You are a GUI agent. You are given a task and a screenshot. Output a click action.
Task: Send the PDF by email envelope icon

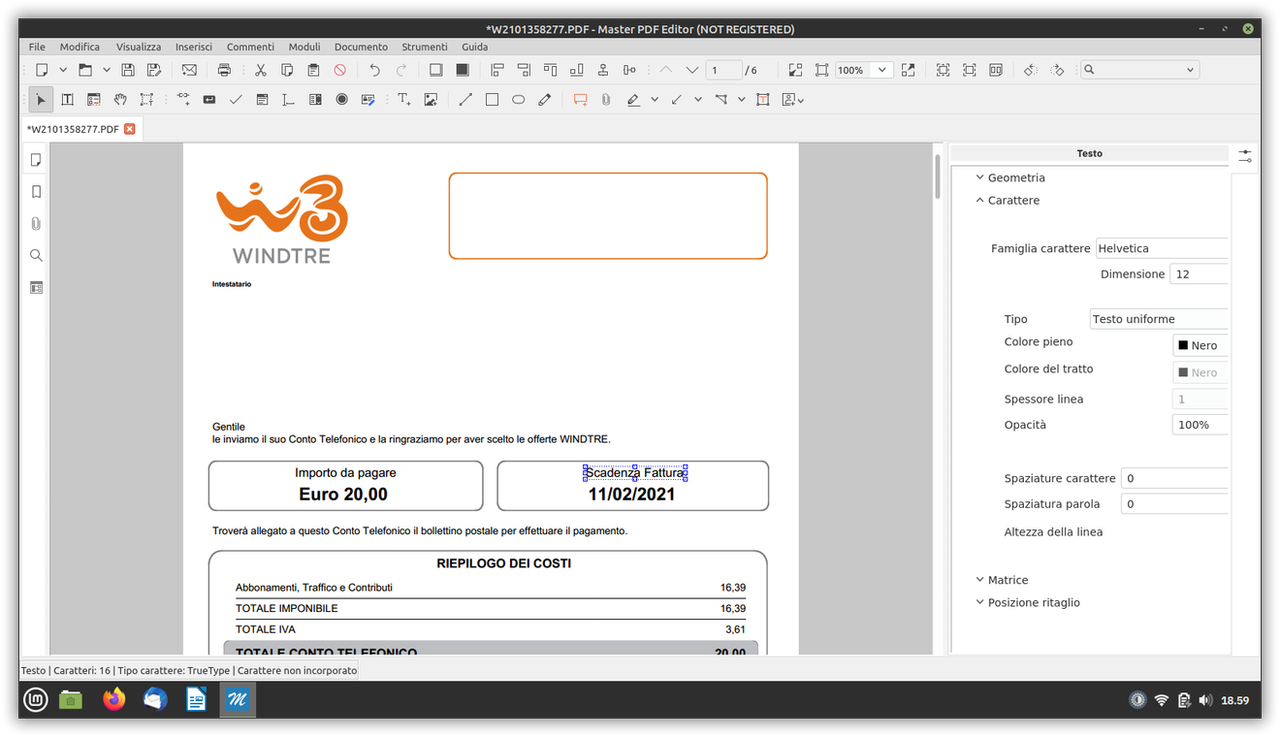[189, 70]
